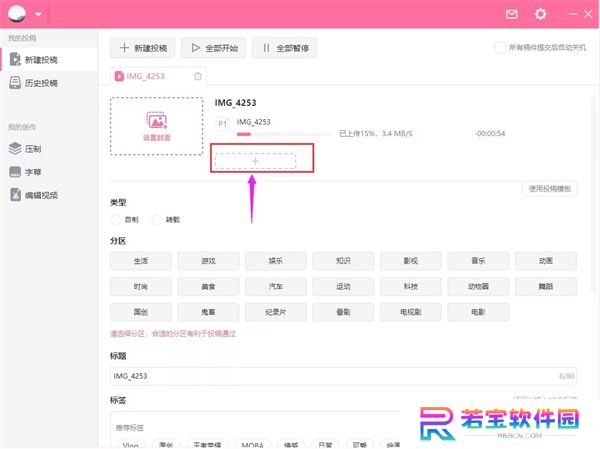
Task: Choose the 汽车 category
Action: click(276, 286)
